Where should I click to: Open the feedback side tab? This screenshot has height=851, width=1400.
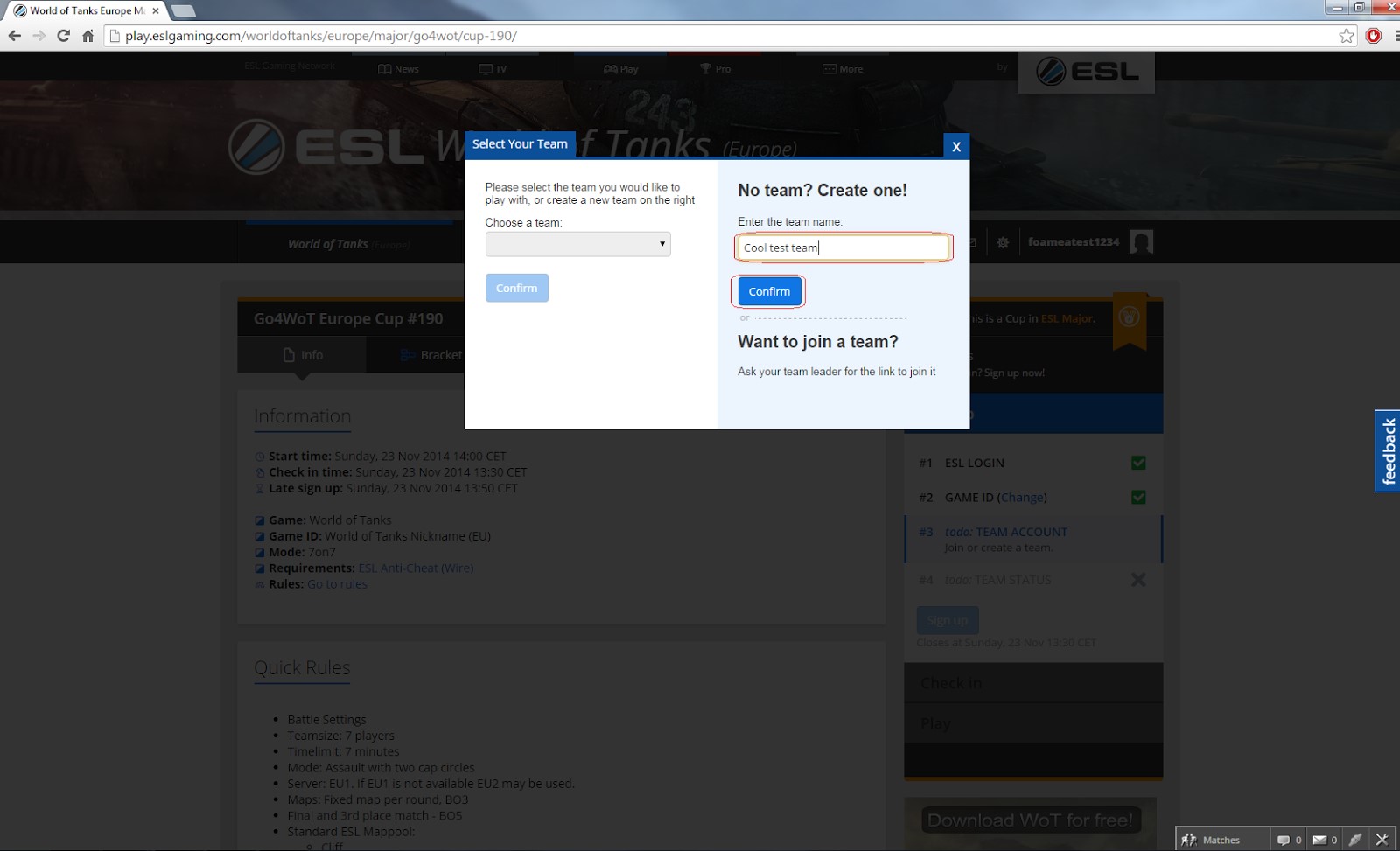1388,451
